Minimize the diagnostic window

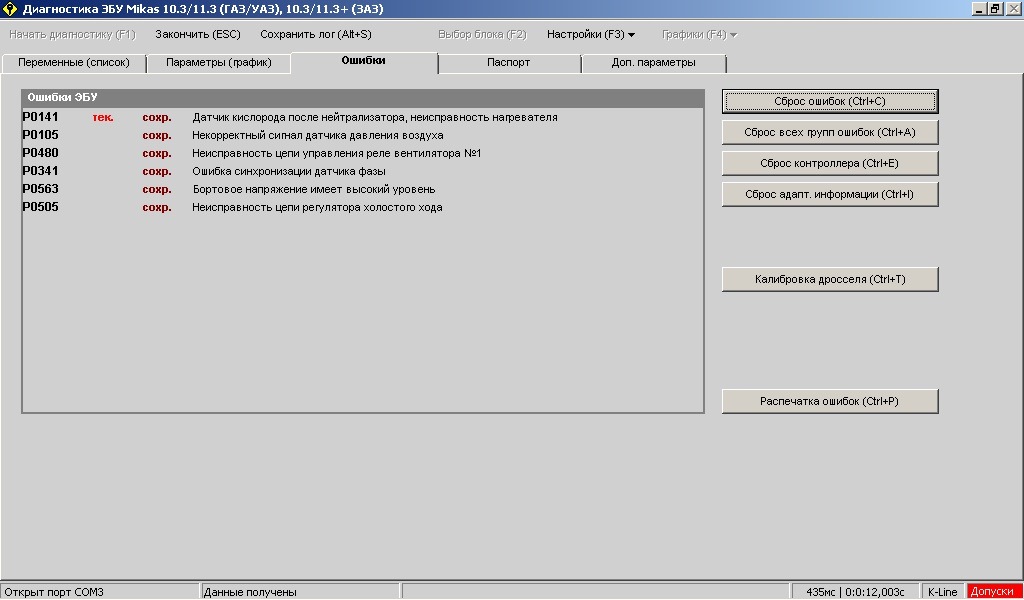point(980,9)
